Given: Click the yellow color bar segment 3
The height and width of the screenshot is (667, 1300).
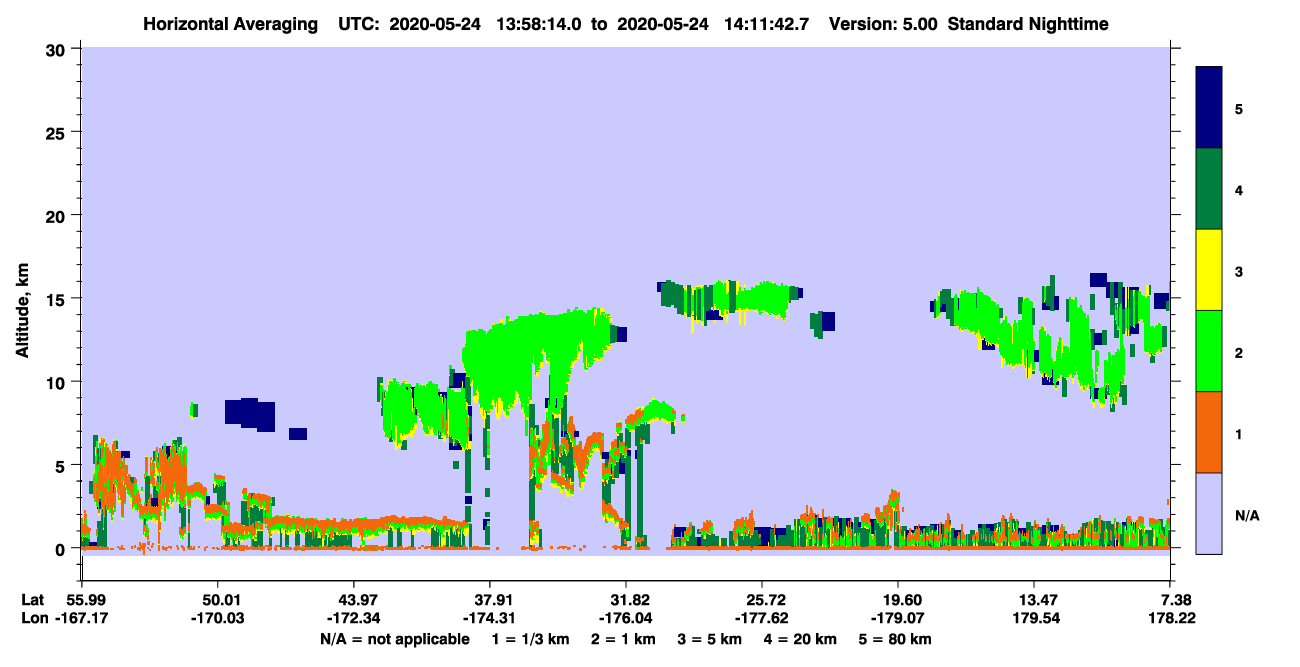Looking at the screenshot, I should pos(1209,270).
